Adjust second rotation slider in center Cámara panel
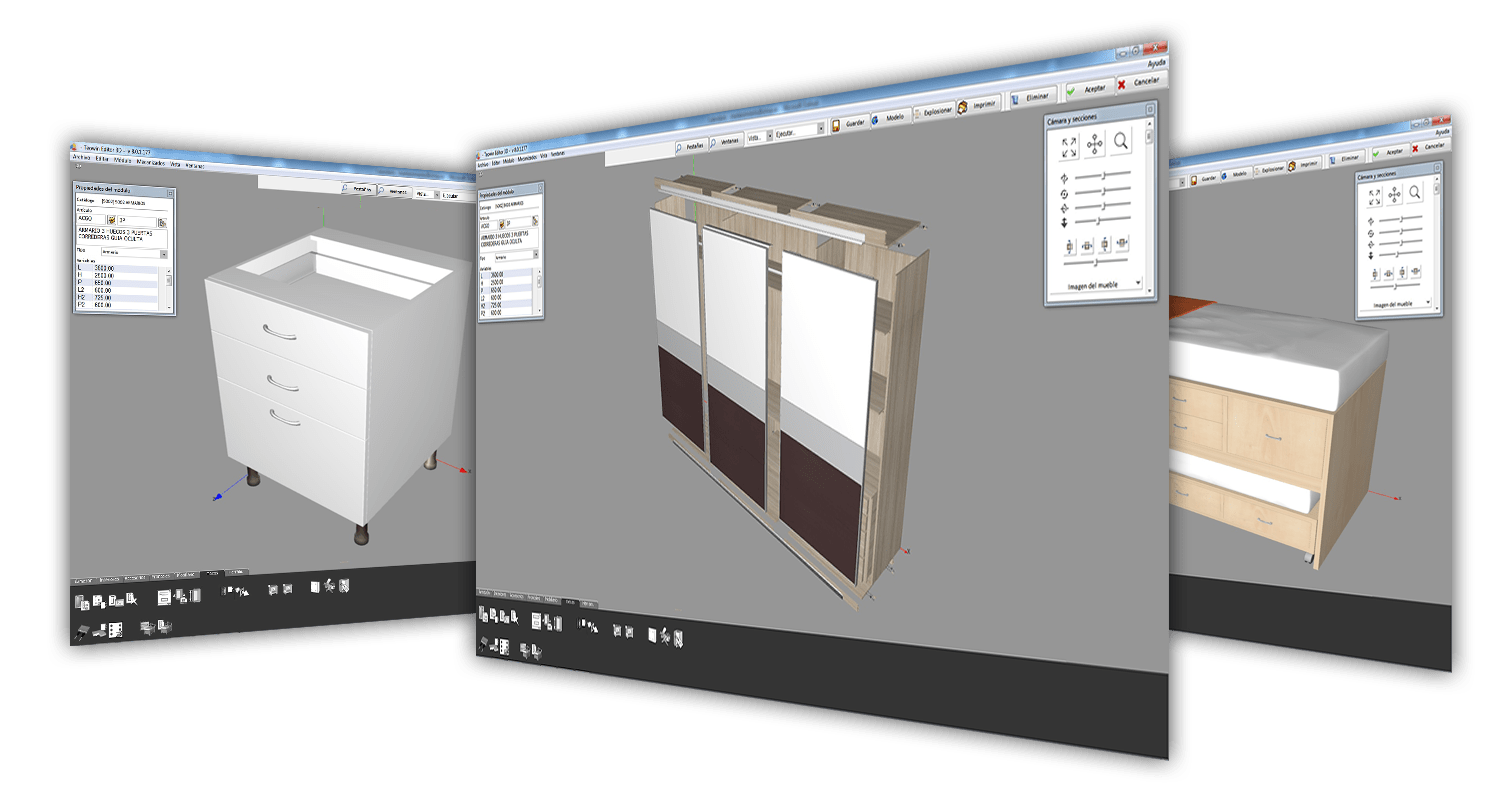This screenshot has height=800, width=1500. tap(1103, 191)
